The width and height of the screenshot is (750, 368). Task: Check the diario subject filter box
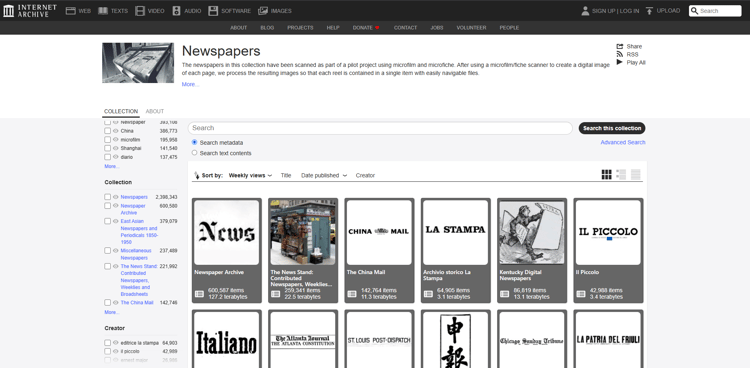pyautogui.click(x=108, y=157)
